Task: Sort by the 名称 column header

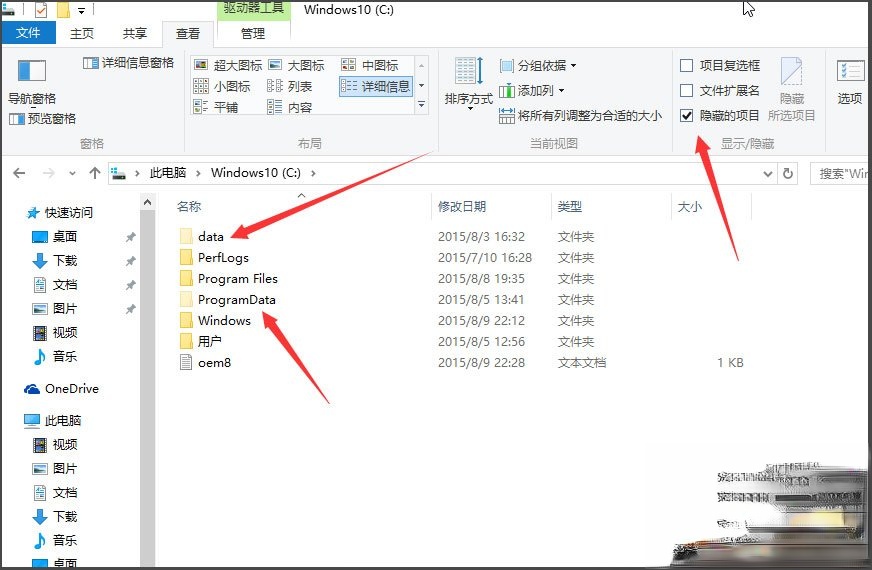Action: coord(189,206)
